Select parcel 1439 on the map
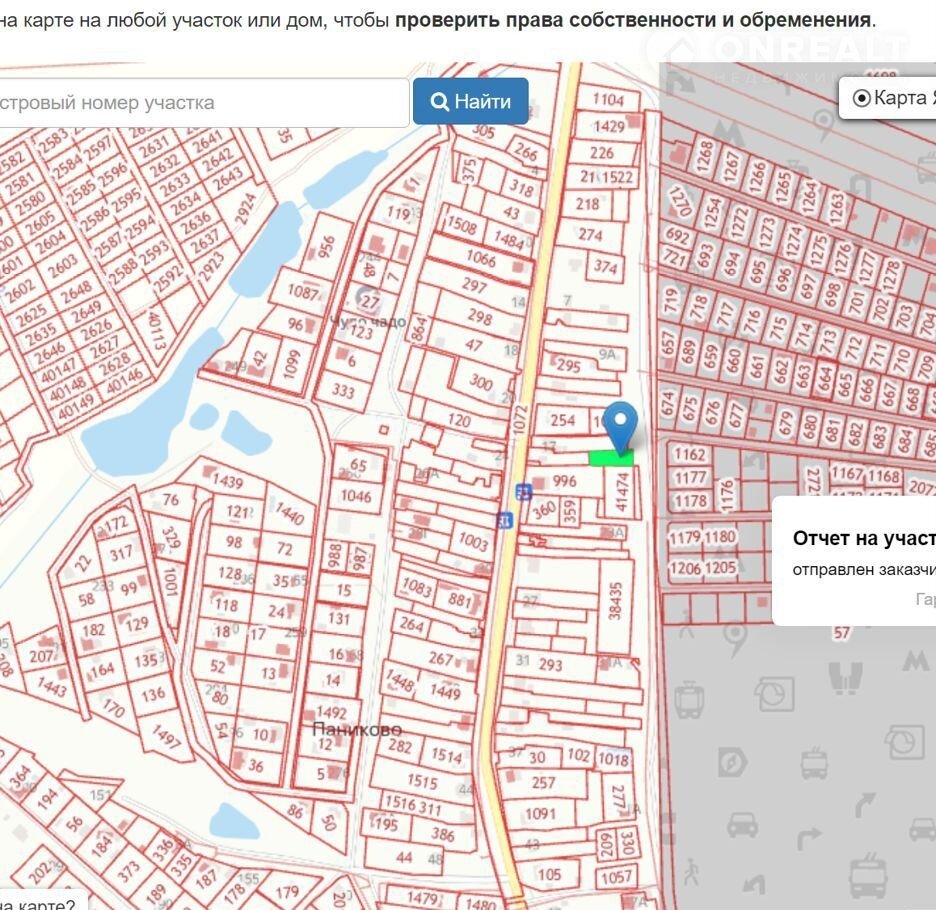Screen dimensions: 936x910 coord(228,483)
